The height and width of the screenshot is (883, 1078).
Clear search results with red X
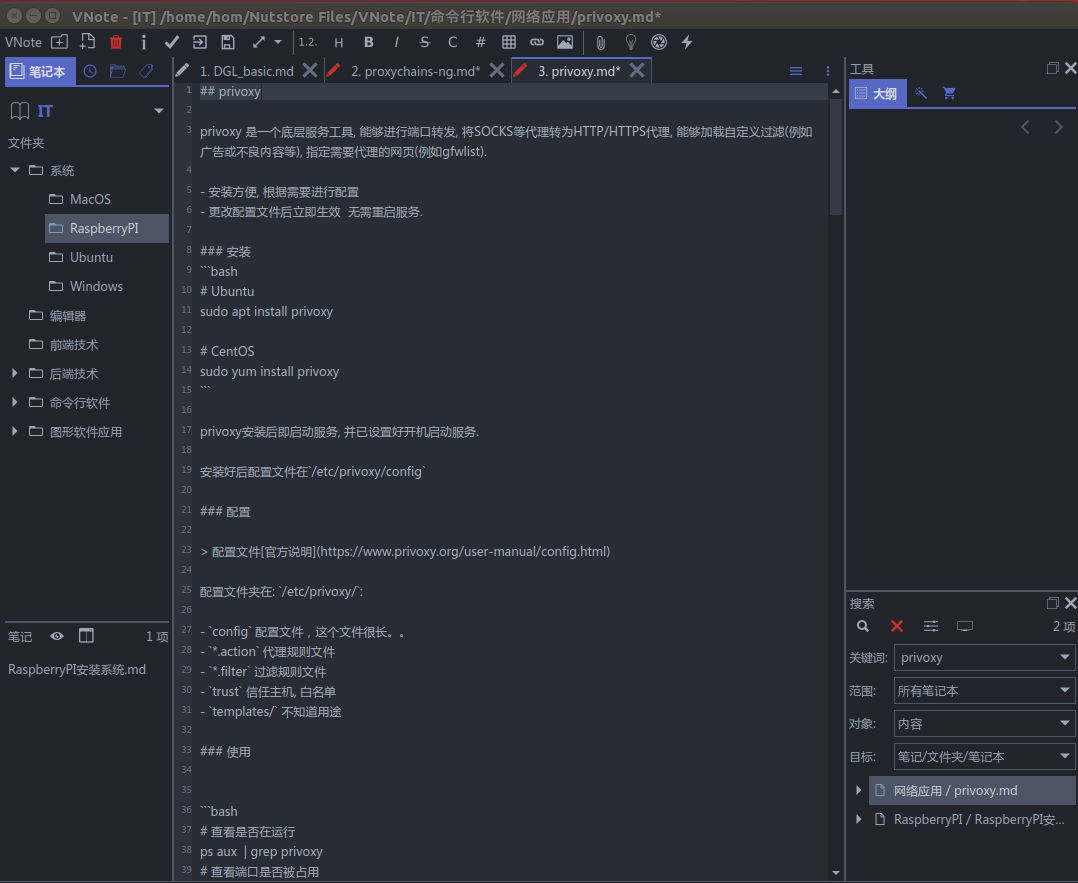pos(896,626)
